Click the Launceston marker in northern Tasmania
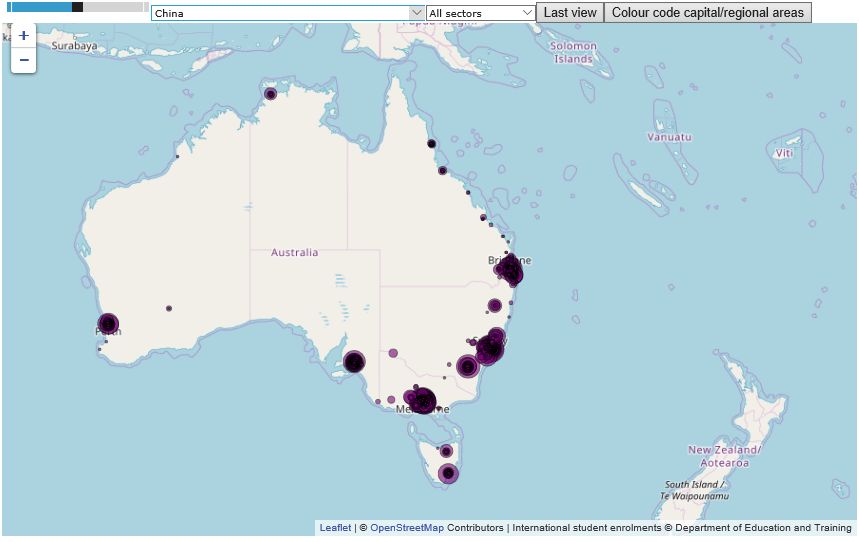 (446, 452)
